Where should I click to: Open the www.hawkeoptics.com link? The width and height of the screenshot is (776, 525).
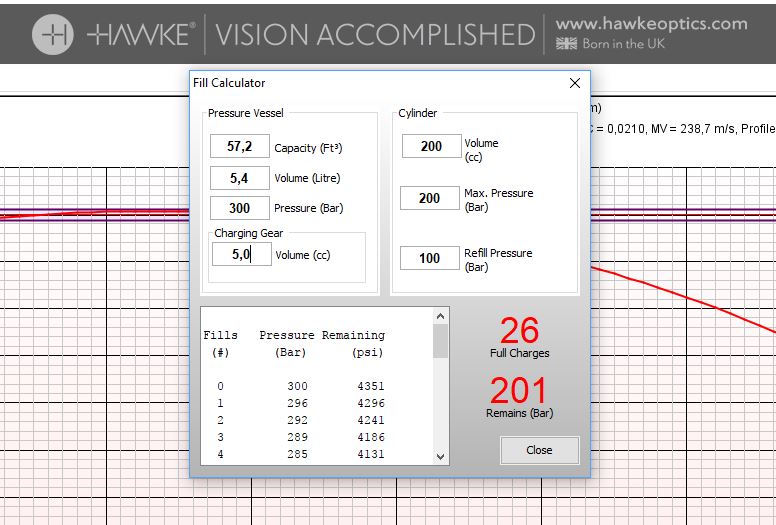click(651, 23)
